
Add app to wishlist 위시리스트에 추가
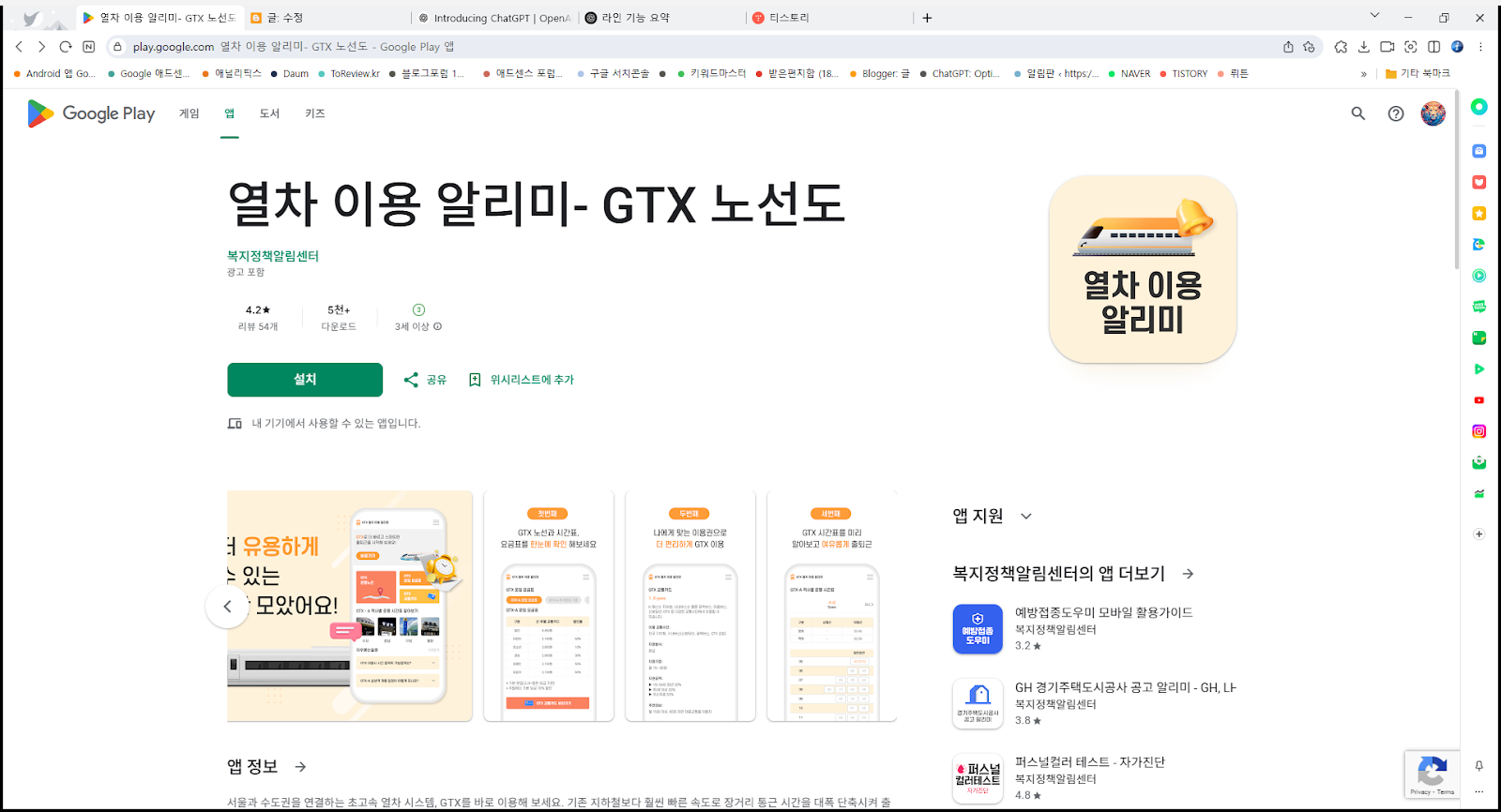[x=521, y=380]
